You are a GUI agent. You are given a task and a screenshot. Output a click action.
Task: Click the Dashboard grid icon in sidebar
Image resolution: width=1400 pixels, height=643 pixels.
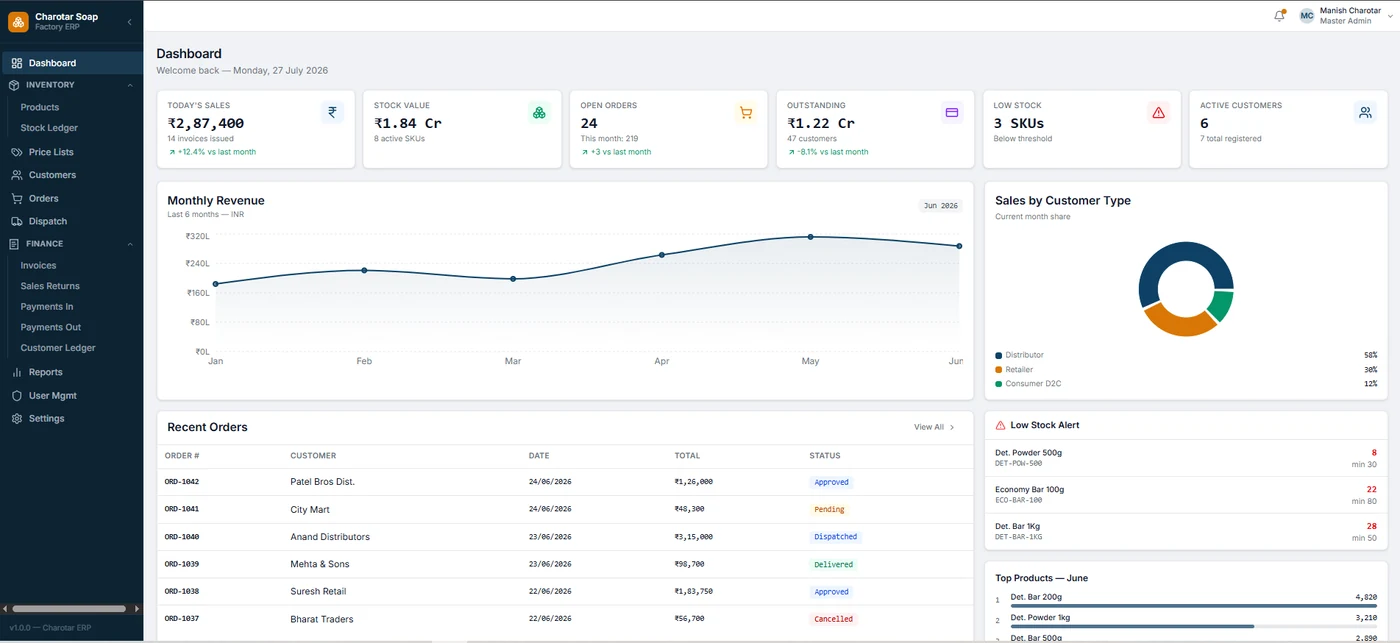tap(16, 63)
